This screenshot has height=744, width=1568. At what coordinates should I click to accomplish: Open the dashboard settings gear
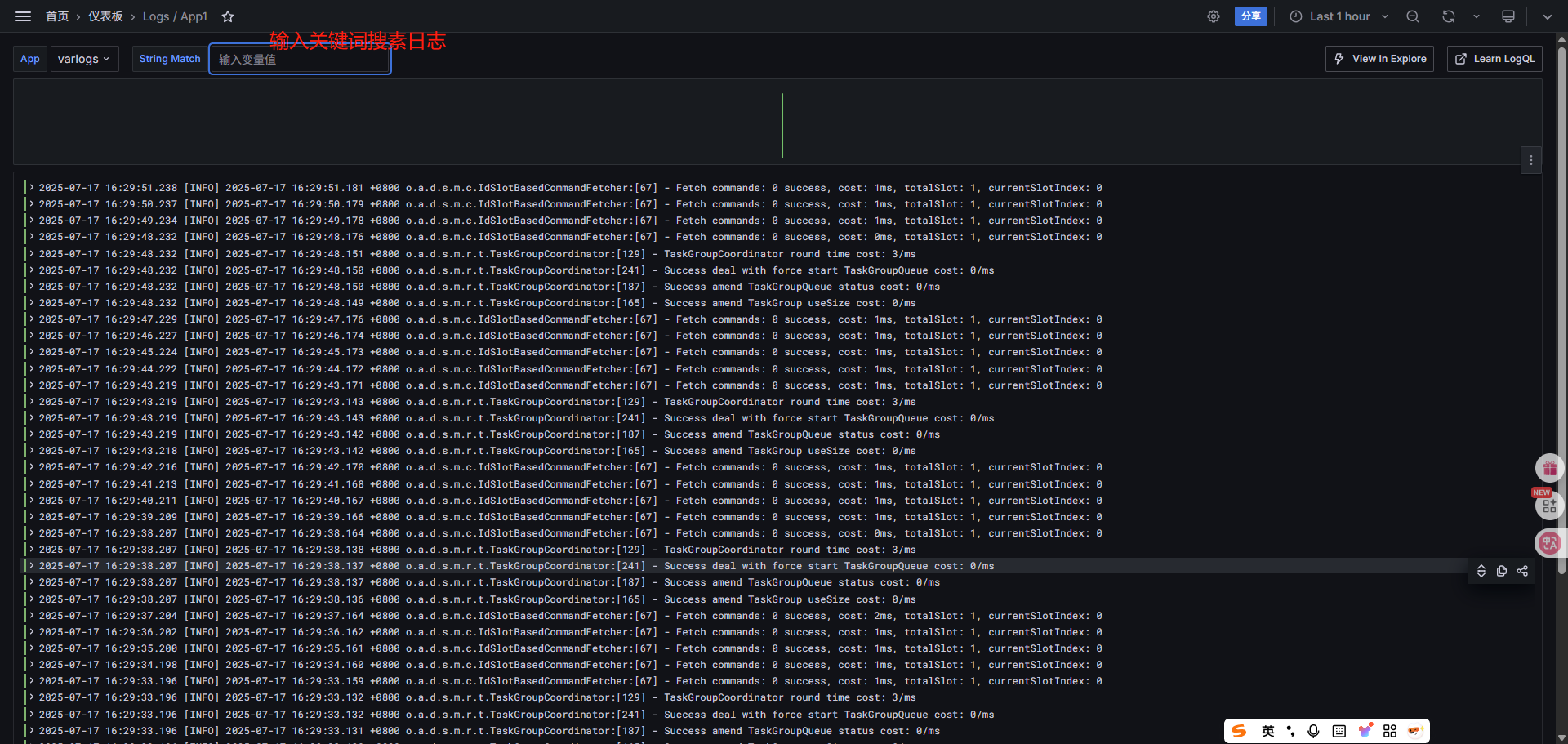click(x=1214, y=16)
